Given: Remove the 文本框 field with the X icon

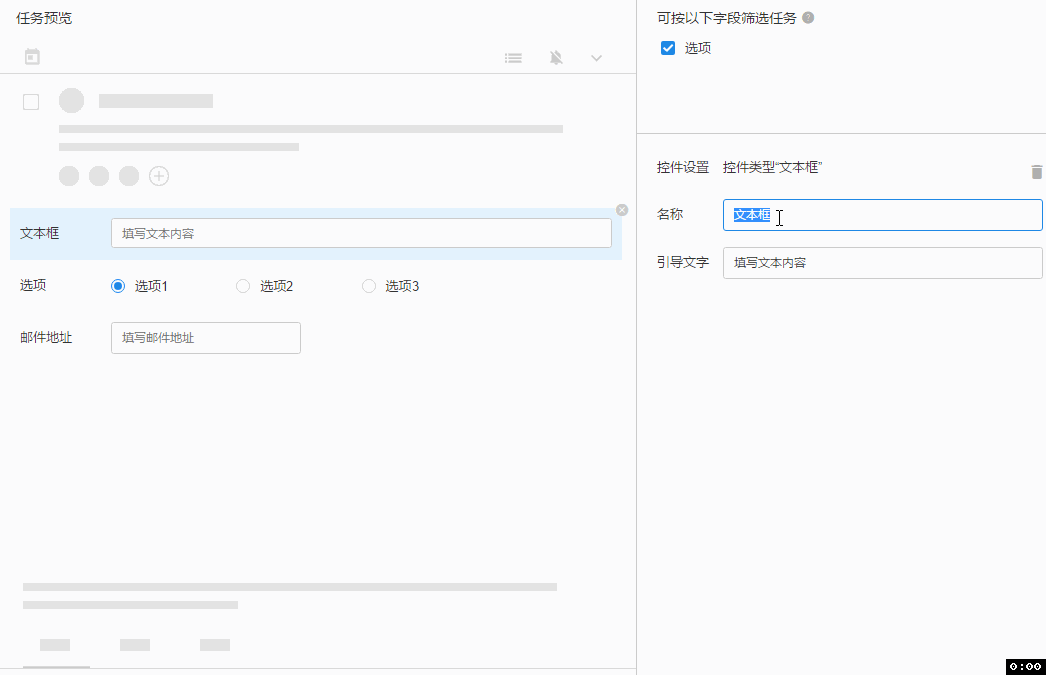Looking at the screenshot, I should coord(622,210).
